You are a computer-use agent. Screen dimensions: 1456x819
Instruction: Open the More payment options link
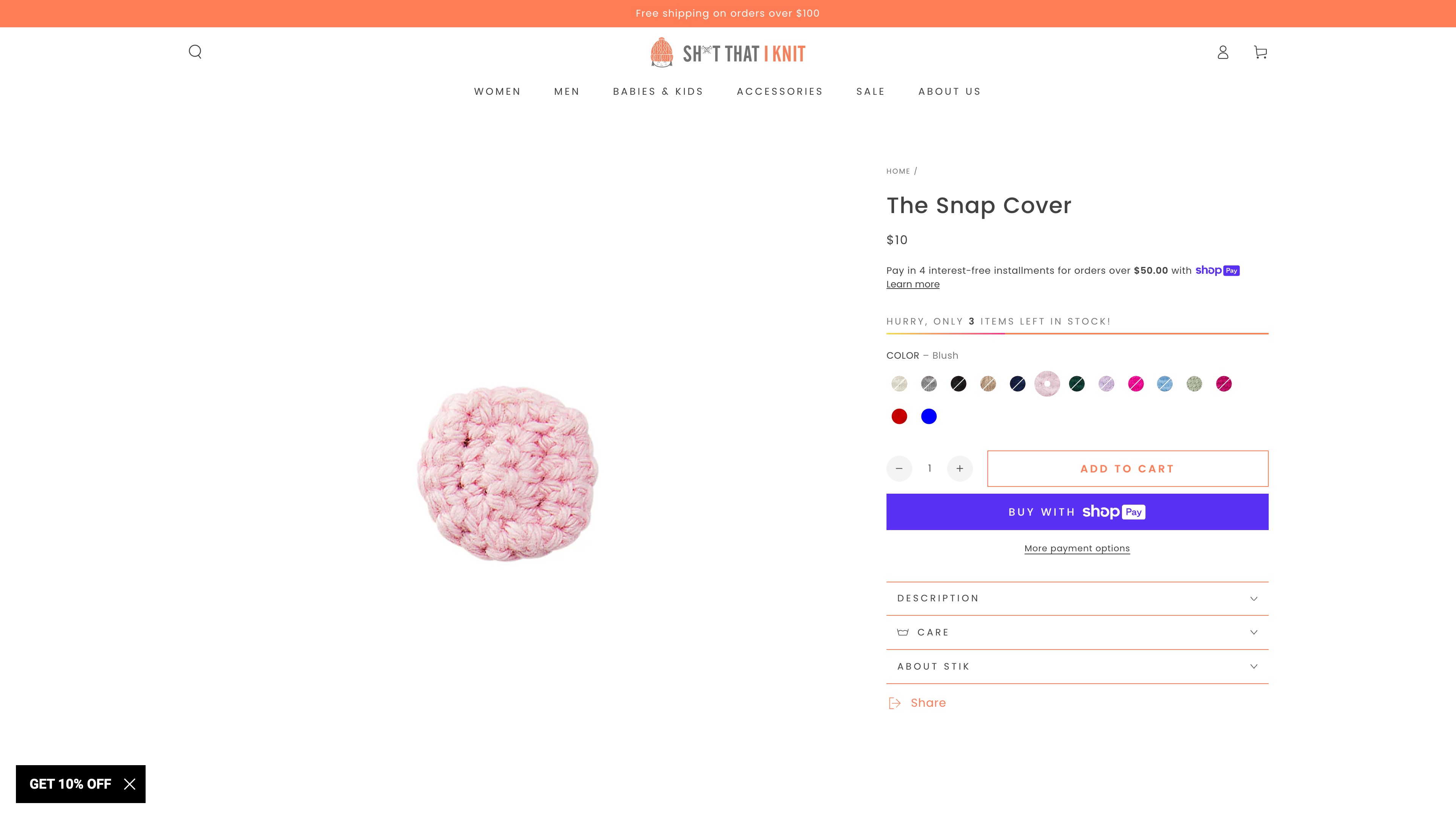click(1077, 548)
